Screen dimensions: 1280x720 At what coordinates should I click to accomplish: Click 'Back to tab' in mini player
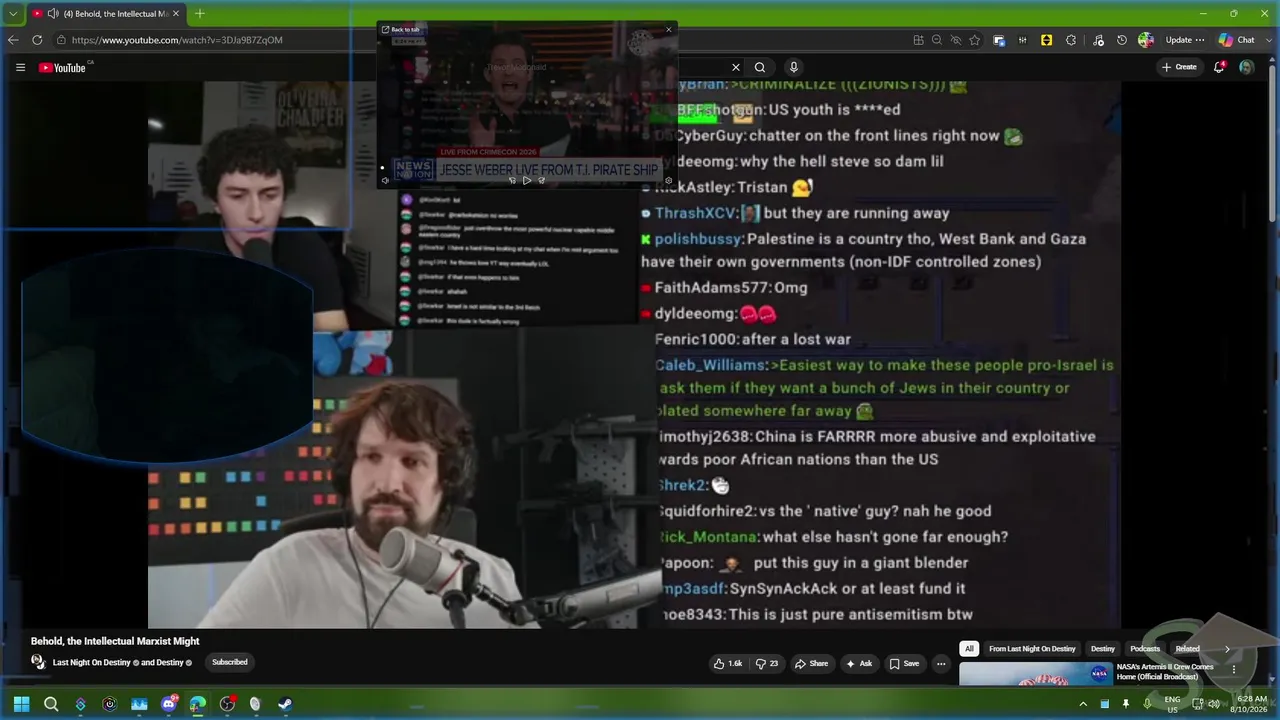click(x=401, y=29)
